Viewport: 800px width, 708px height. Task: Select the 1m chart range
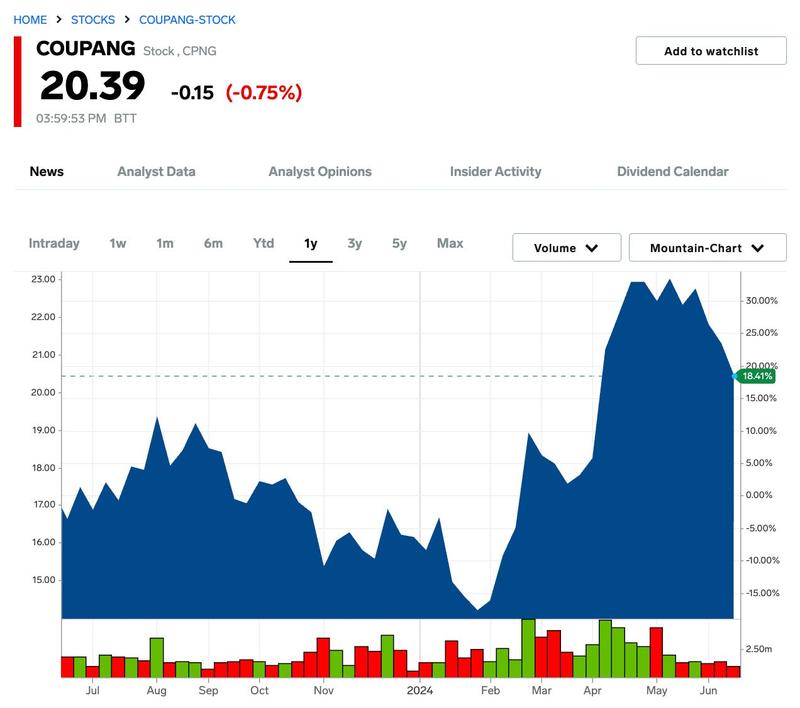[165, 243]
